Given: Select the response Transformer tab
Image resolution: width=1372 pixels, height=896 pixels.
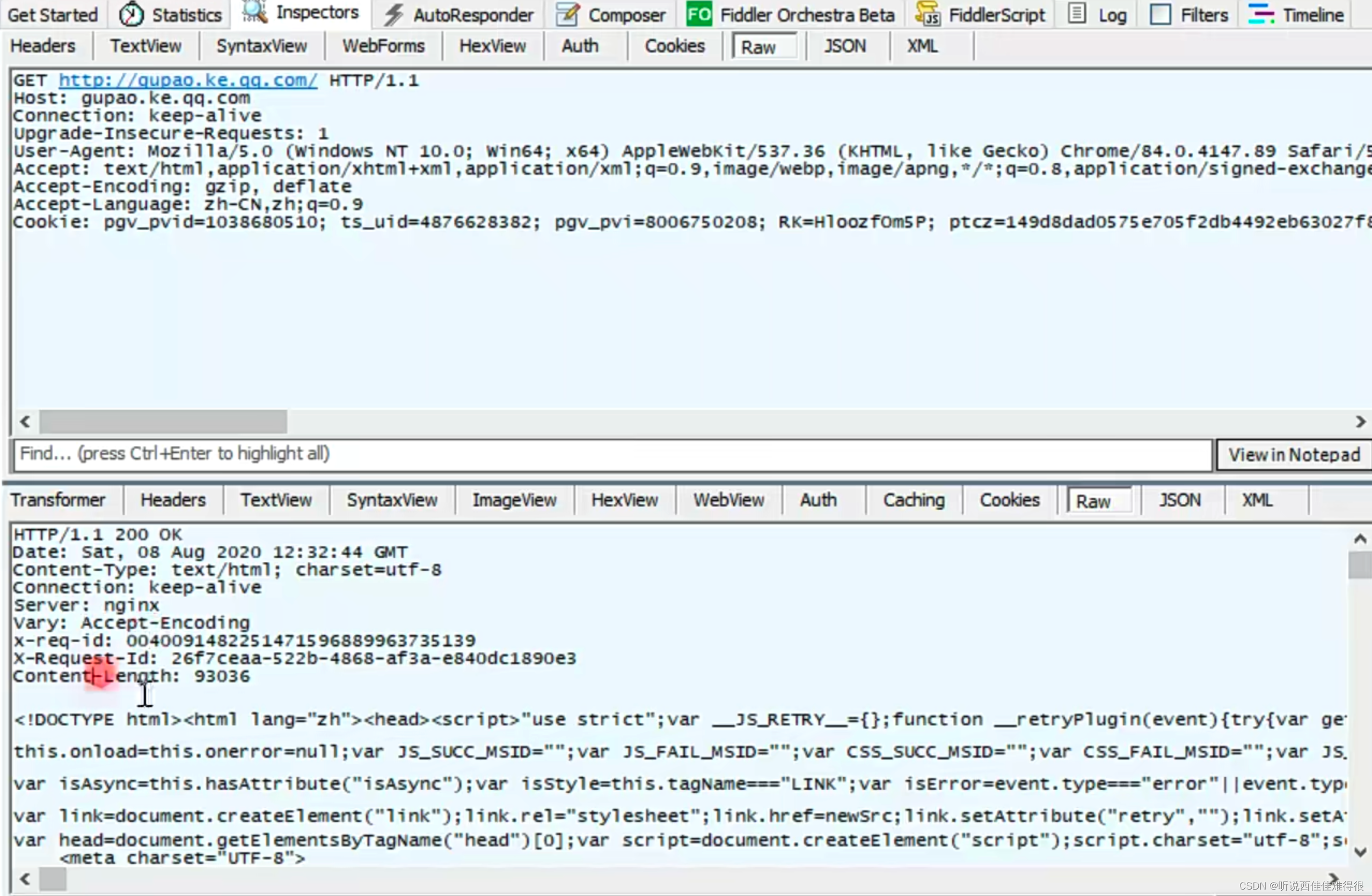Looking at the screenshot, I should pyautogui.click(x=57, y=500).
